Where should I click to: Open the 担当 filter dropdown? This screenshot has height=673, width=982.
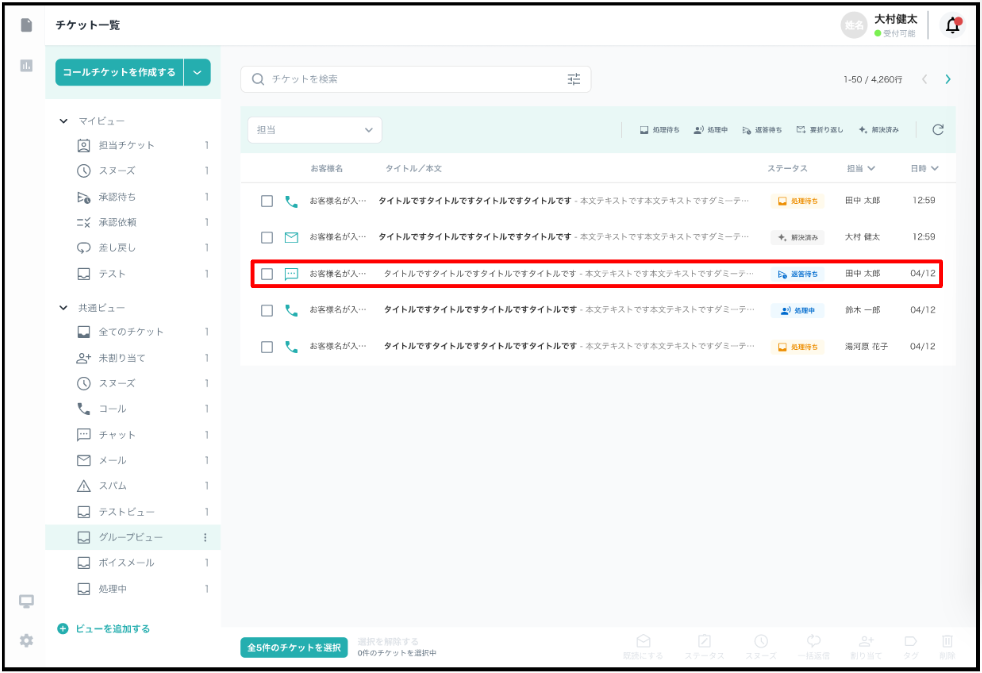pos(314,130)
